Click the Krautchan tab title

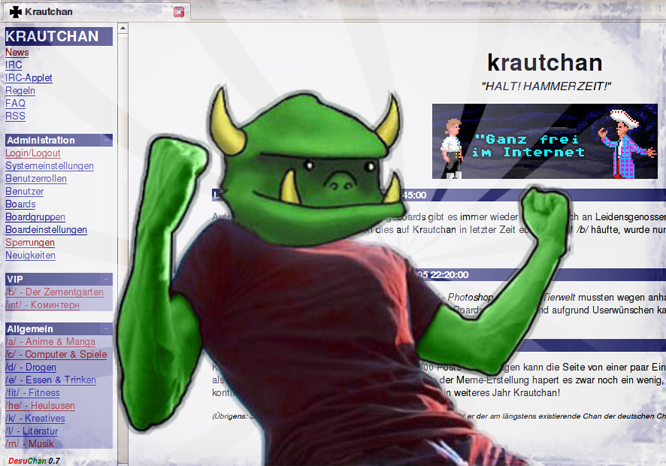click(x=48, y=12)
